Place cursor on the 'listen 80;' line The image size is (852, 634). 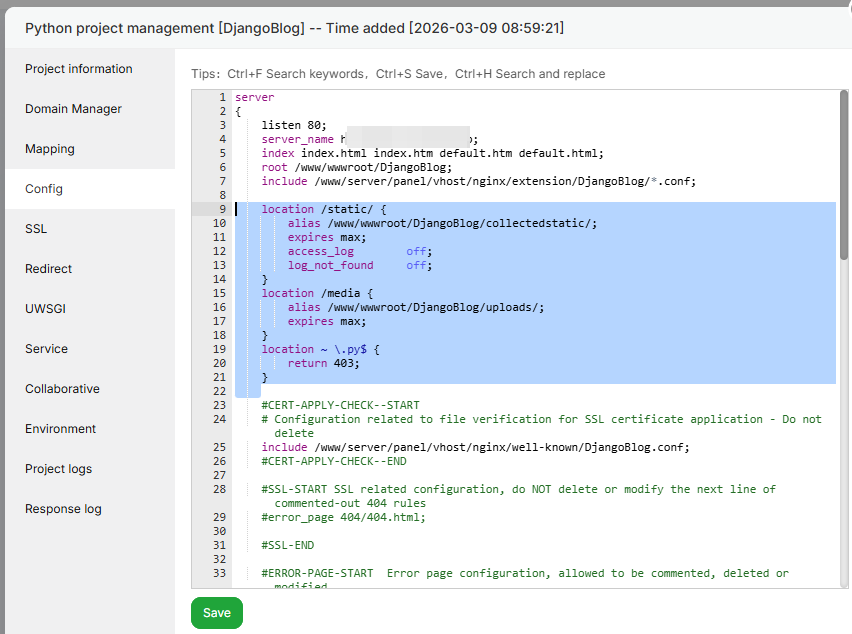pos(294,125)
